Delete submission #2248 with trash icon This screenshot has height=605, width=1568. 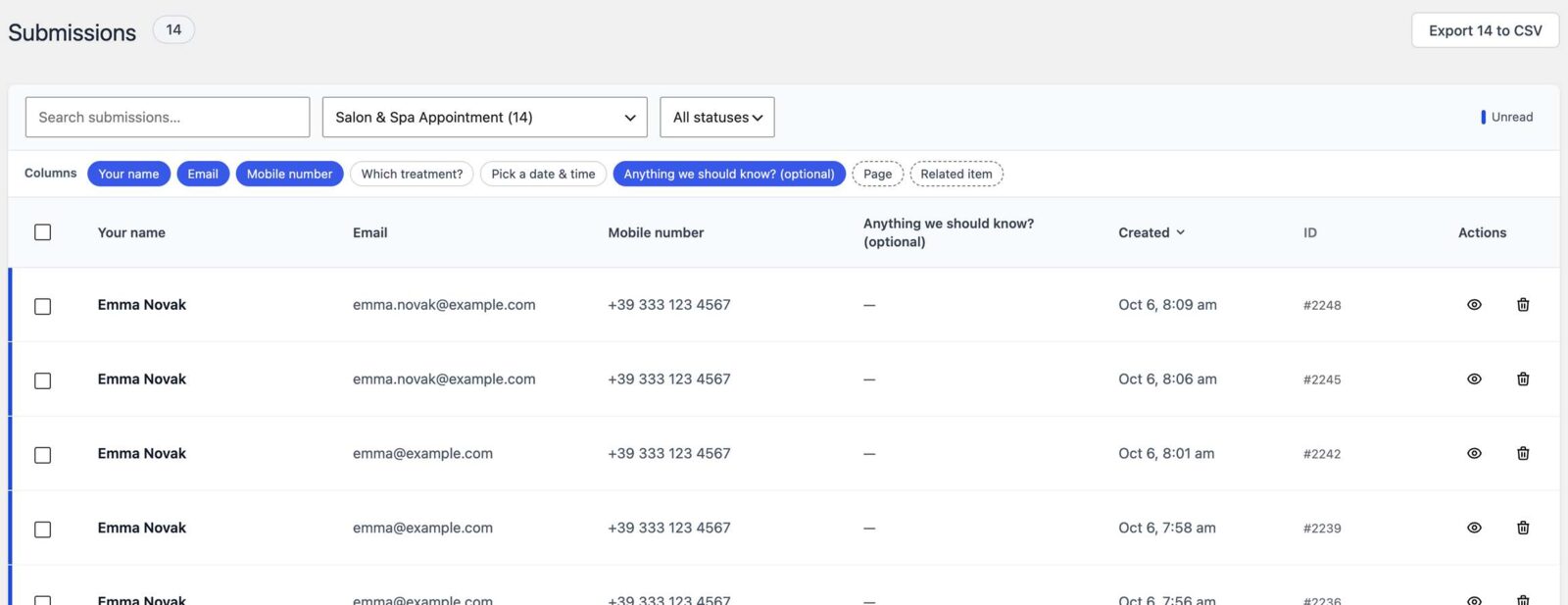tap(1523, 305)
